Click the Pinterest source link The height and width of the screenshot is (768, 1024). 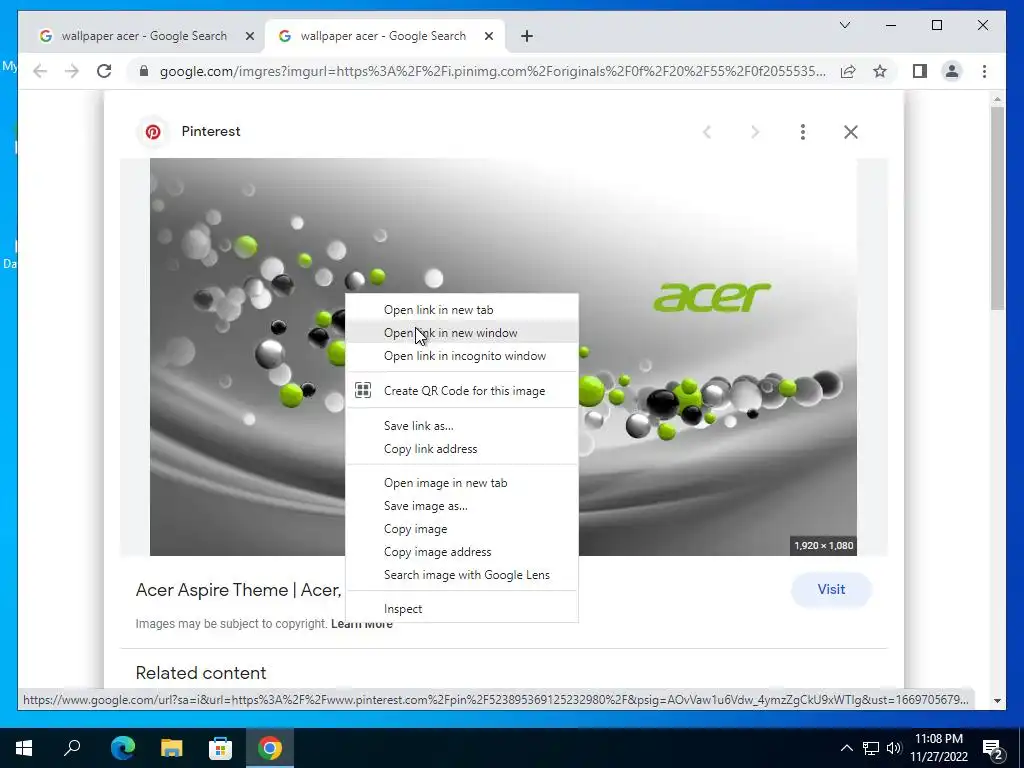(x=211, y=131)
